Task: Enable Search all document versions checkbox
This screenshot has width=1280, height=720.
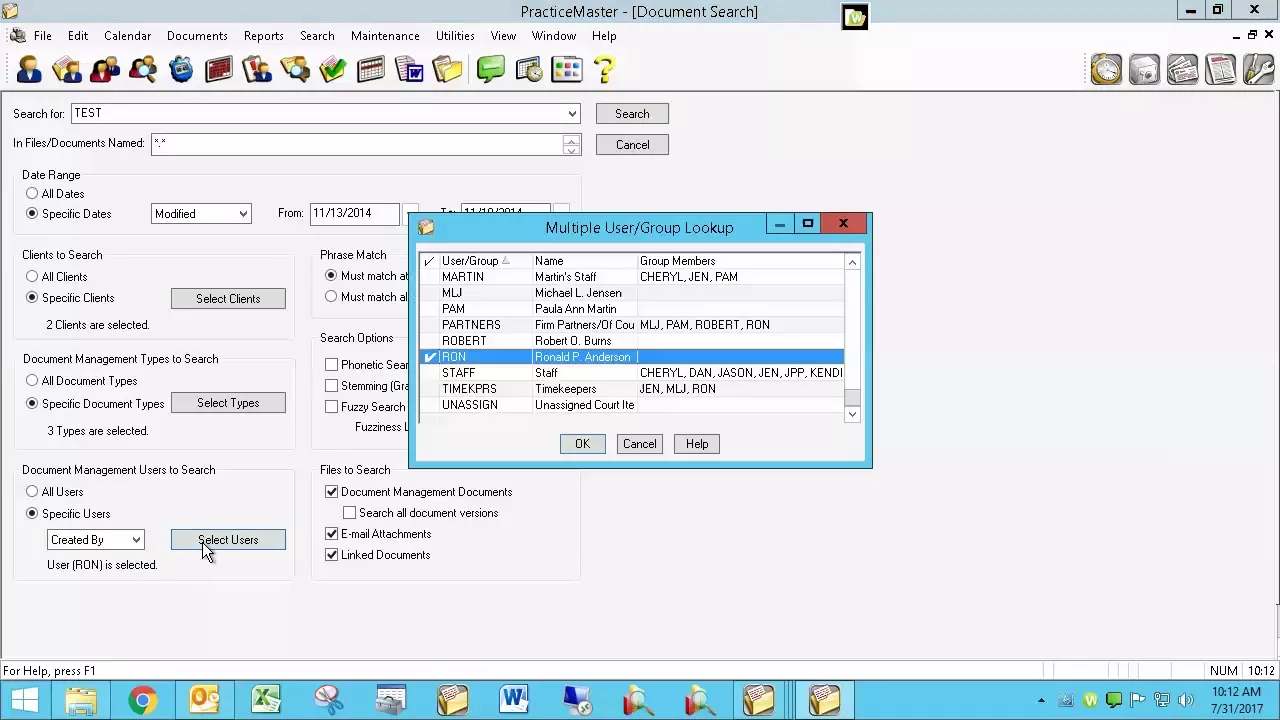Action: (350, 513)
